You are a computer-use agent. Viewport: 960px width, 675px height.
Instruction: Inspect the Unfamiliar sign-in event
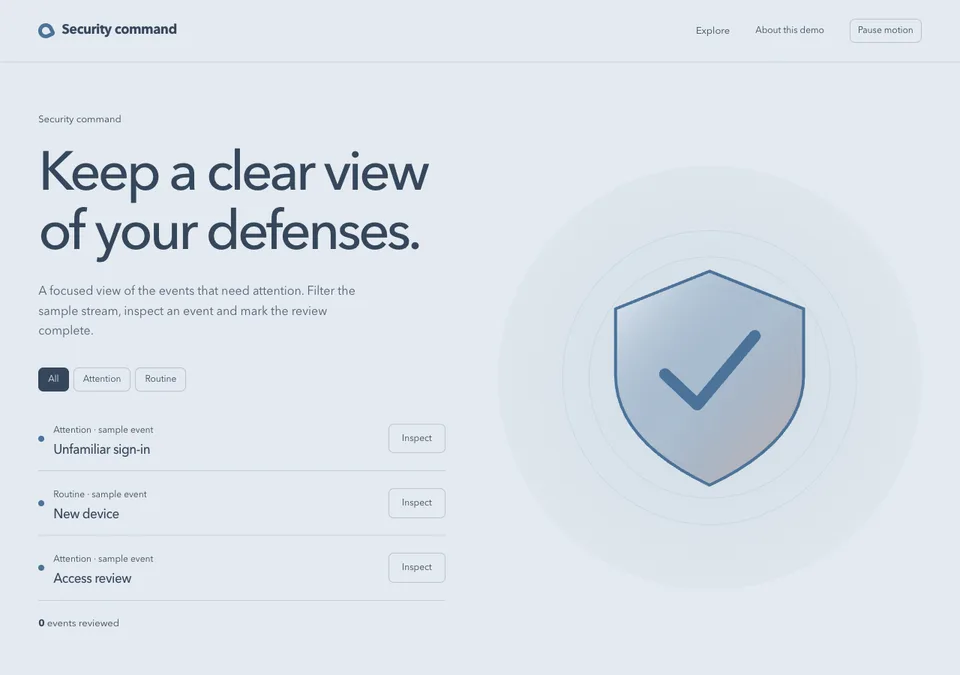coord(416,439)
